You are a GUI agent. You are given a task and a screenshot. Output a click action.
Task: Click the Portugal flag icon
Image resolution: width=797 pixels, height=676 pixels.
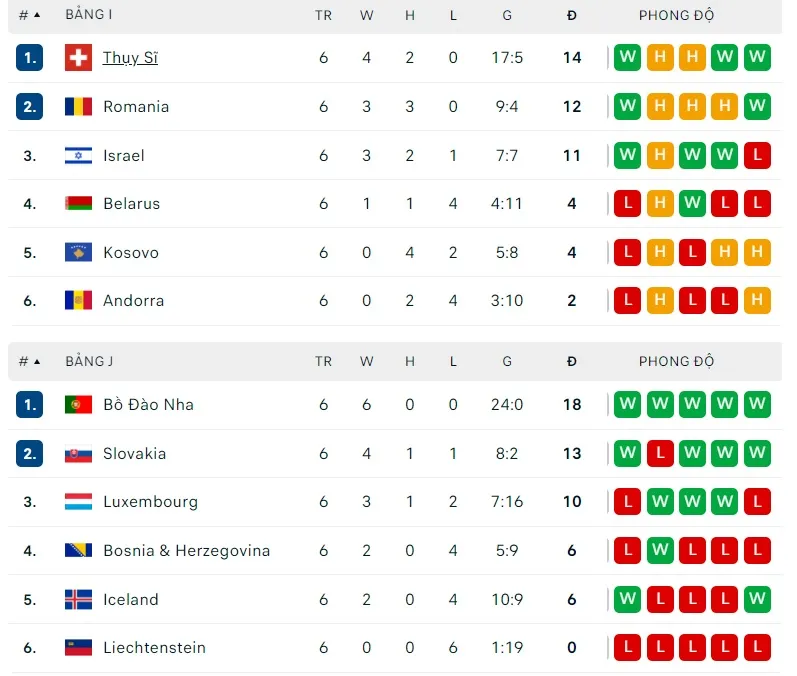point(78,405)
